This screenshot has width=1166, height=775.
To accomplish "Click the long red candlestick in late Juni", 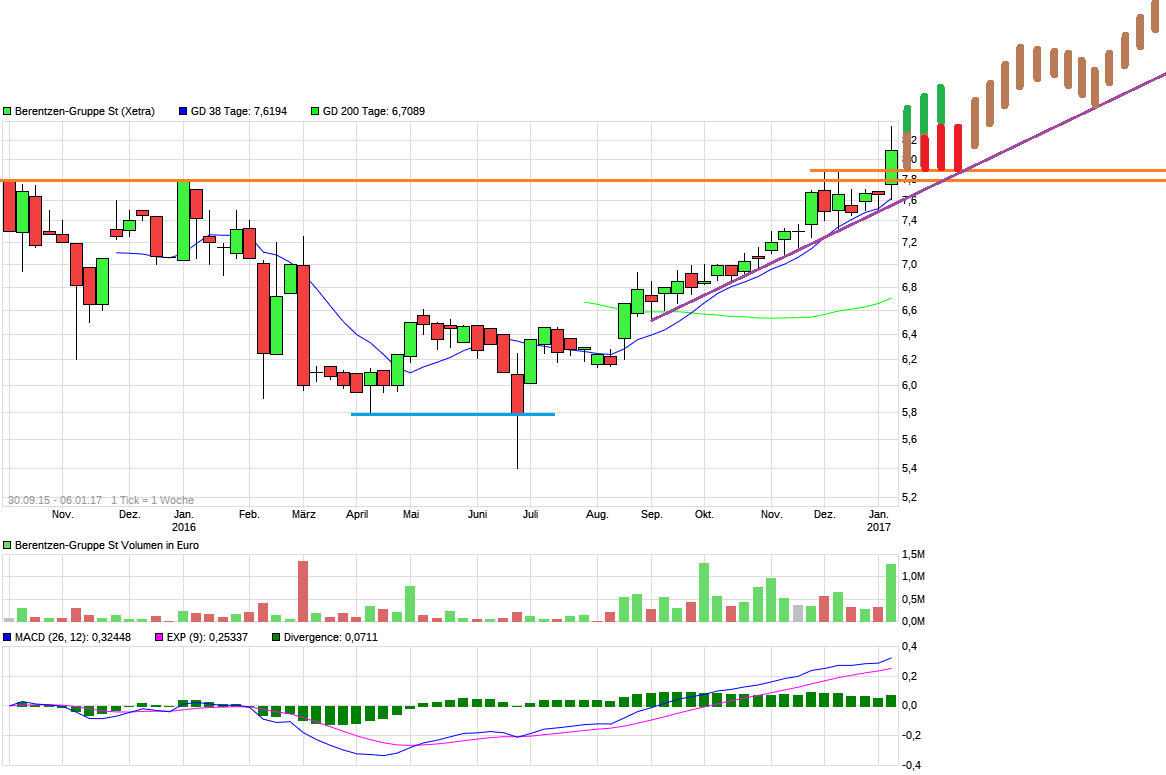I will pos(517,393).
